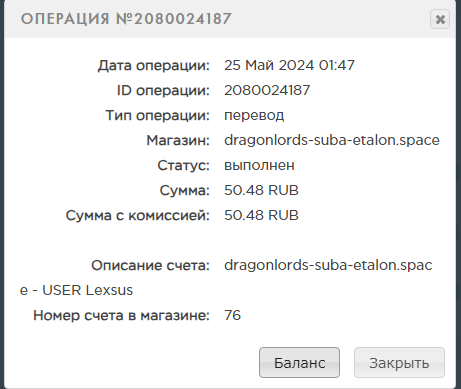461x389 pixels.
Task: Click the Описание счета label
Action: 150,265
